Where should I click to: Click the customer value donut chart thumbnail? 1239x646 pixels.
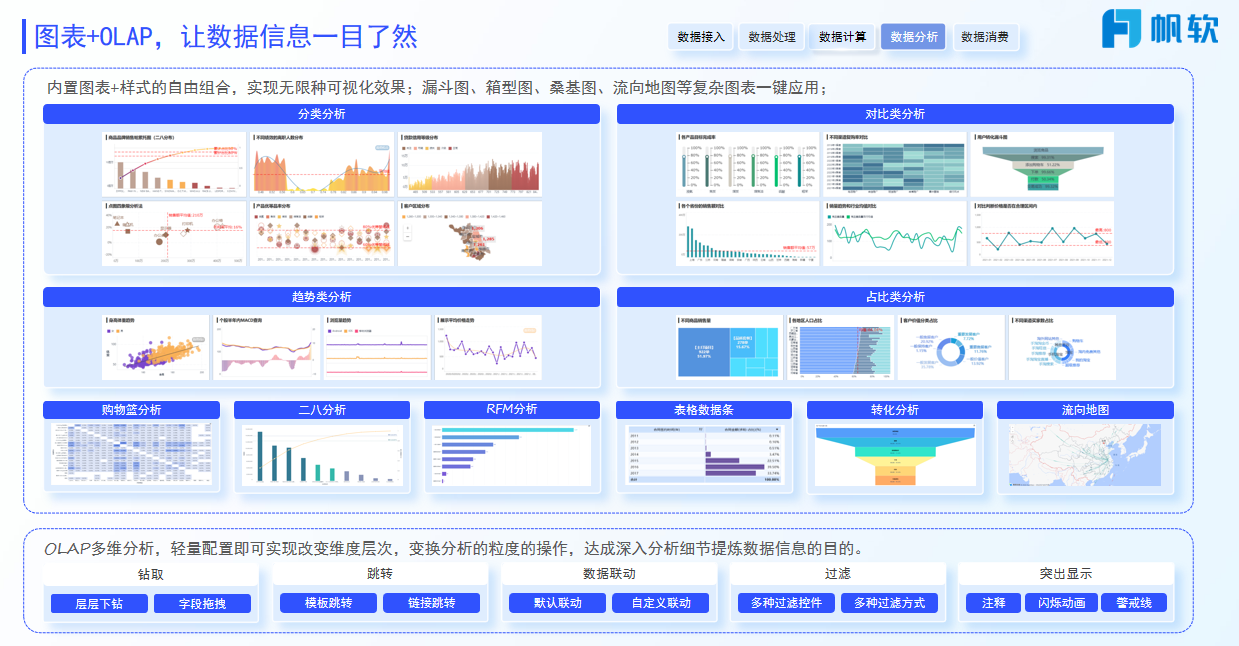pos(951,347)
